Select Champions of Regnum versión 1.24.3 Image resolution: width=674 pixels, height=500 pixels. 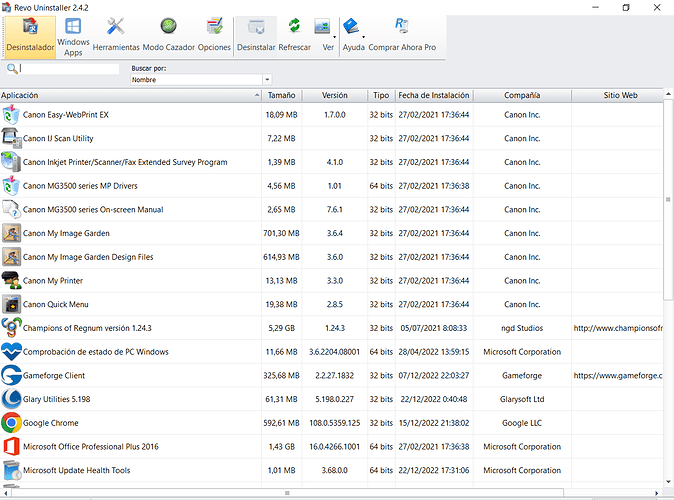[x=87, y=328]
